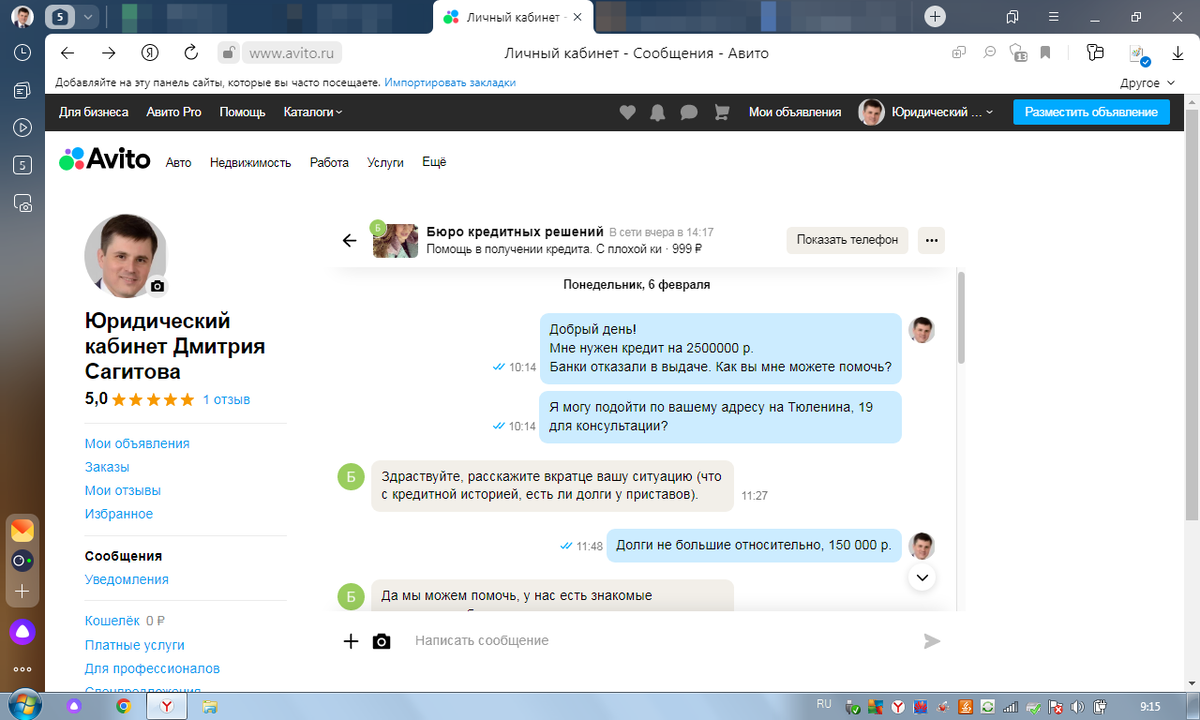Attach a file with plus icon
Screen dimensions: 1200x720
pyautogui.click(x=351, y=641)
